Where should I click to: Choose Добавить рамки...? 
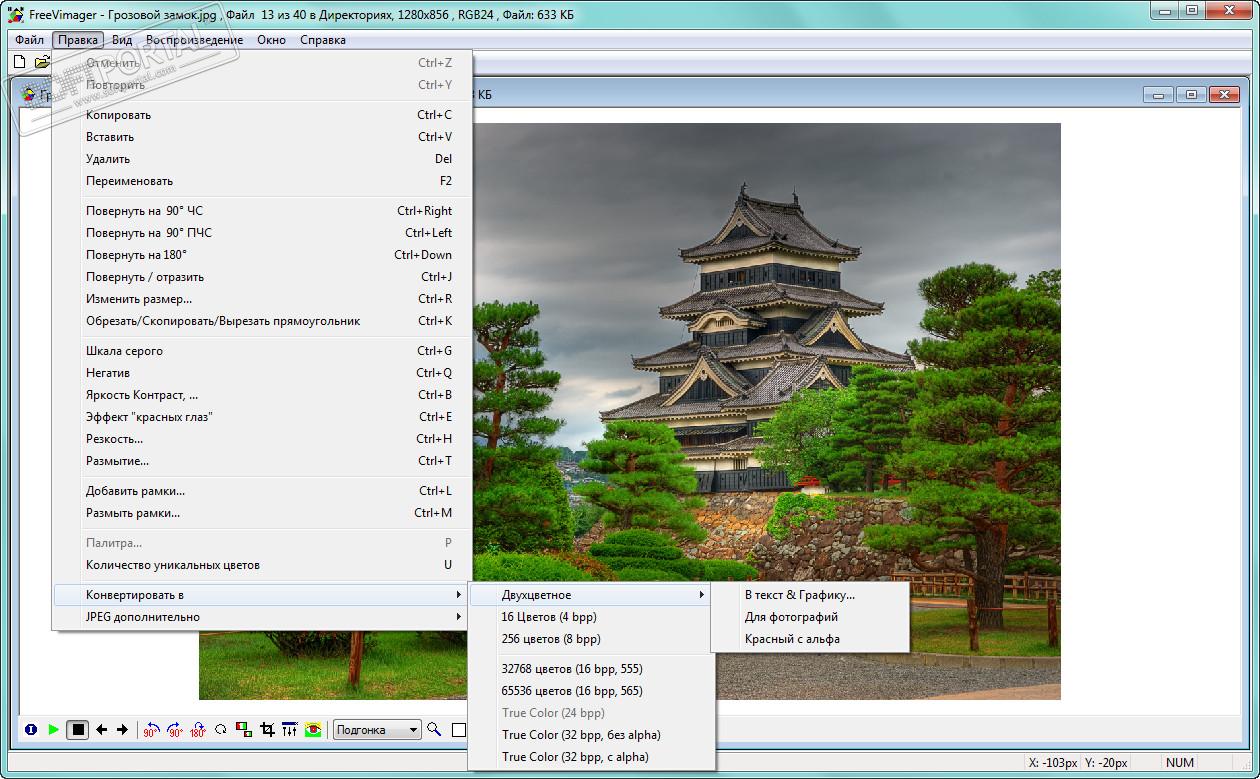(x=261, y=491)
